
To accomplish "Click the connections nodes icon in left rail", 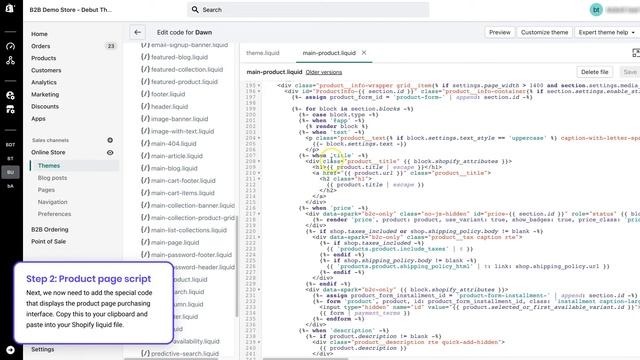I will click(x=10, y=60).
